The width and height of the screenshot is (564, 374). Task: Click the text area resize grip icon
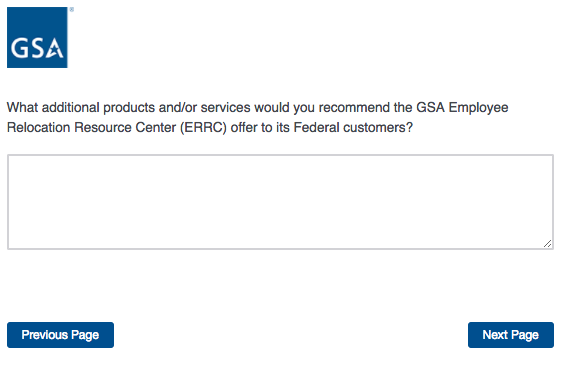click(547, 243)
